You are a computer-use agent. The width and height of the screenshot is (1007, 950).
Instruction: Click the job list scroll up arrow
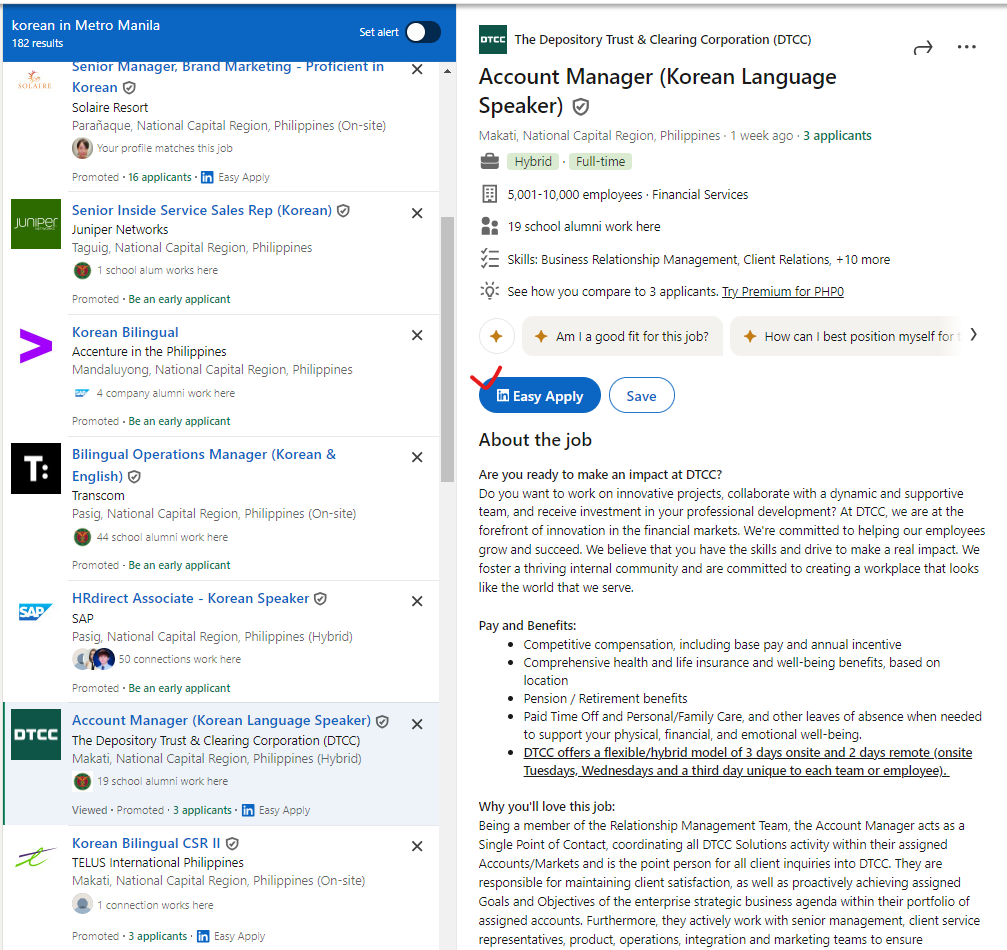coord(447,71)
